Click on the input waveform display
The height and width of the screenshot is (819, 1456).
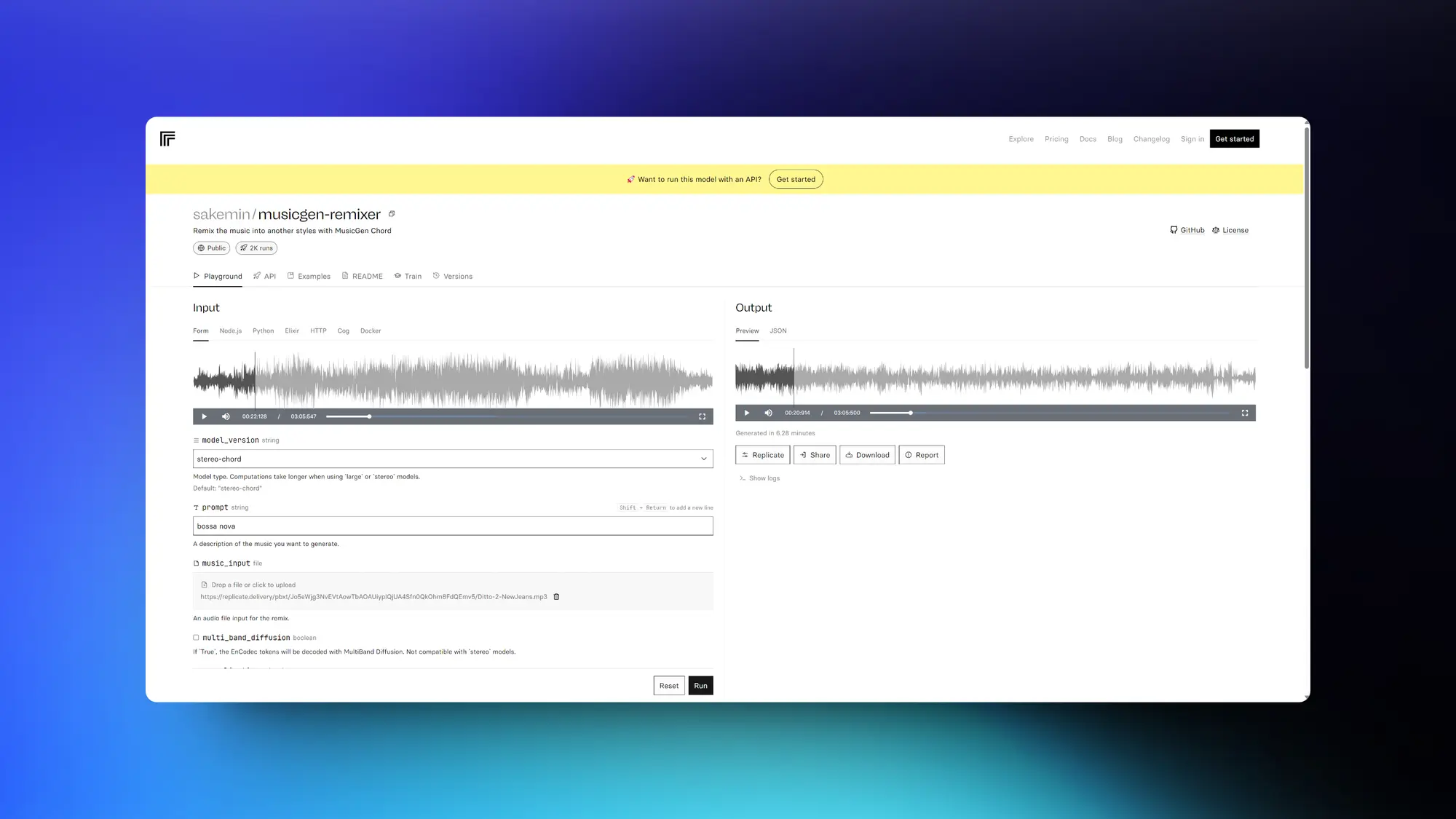click(453, 379)
